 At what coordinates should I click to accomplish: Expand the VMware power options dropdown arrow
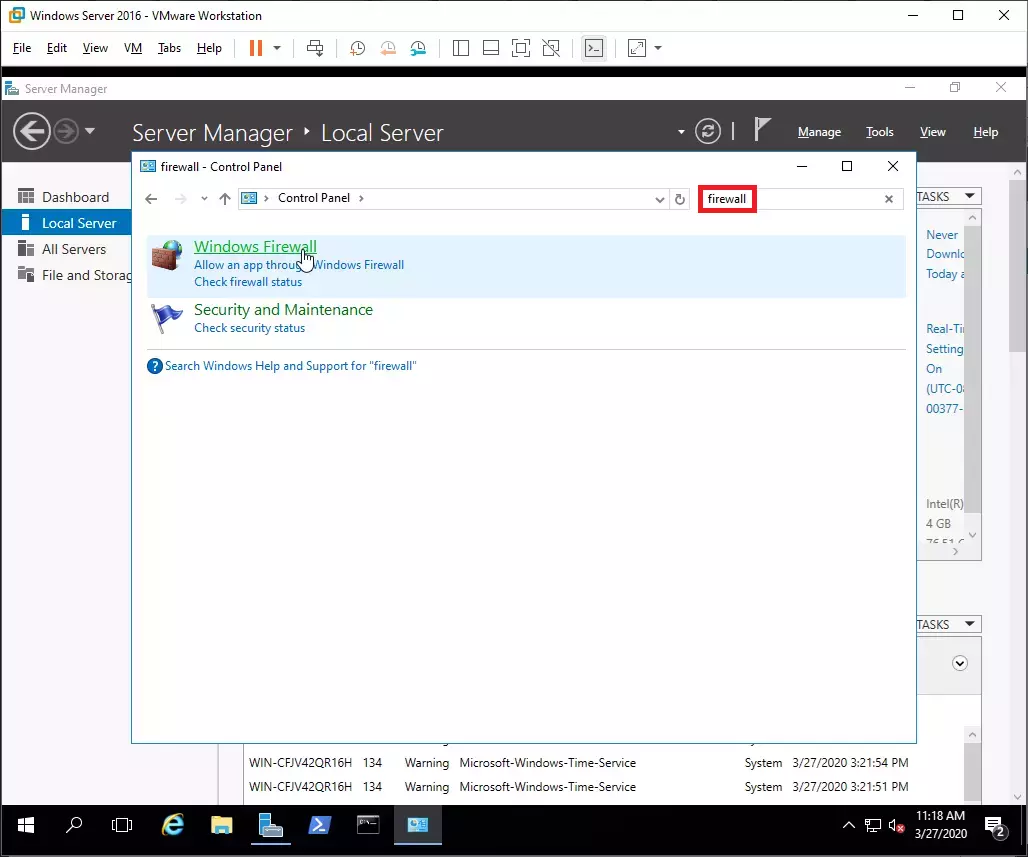coord(277,48)
